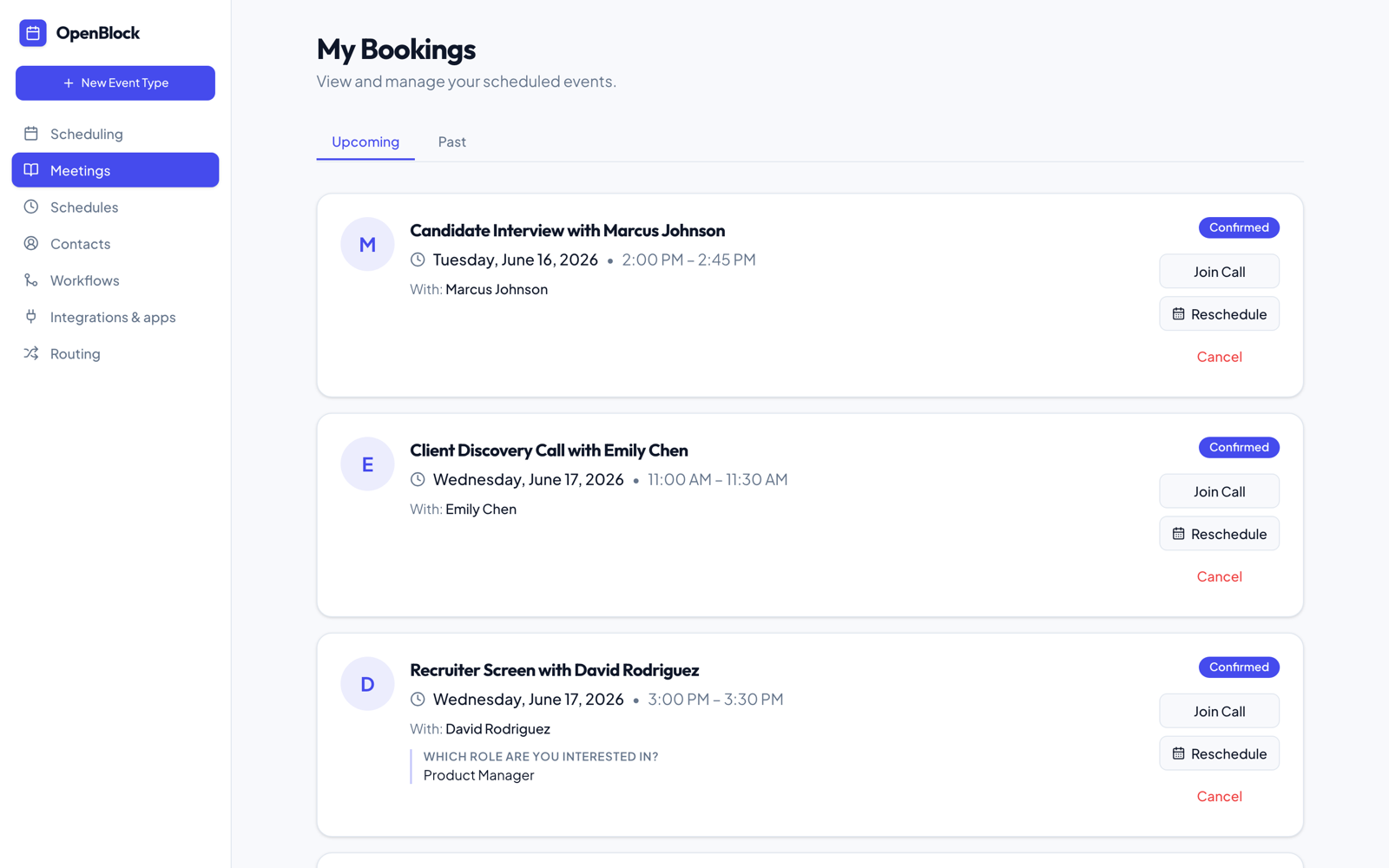Cancel the David Rodriguez recruiter screen
1389x868 pixels.
pyautogui.click(x=1219, y=796)
